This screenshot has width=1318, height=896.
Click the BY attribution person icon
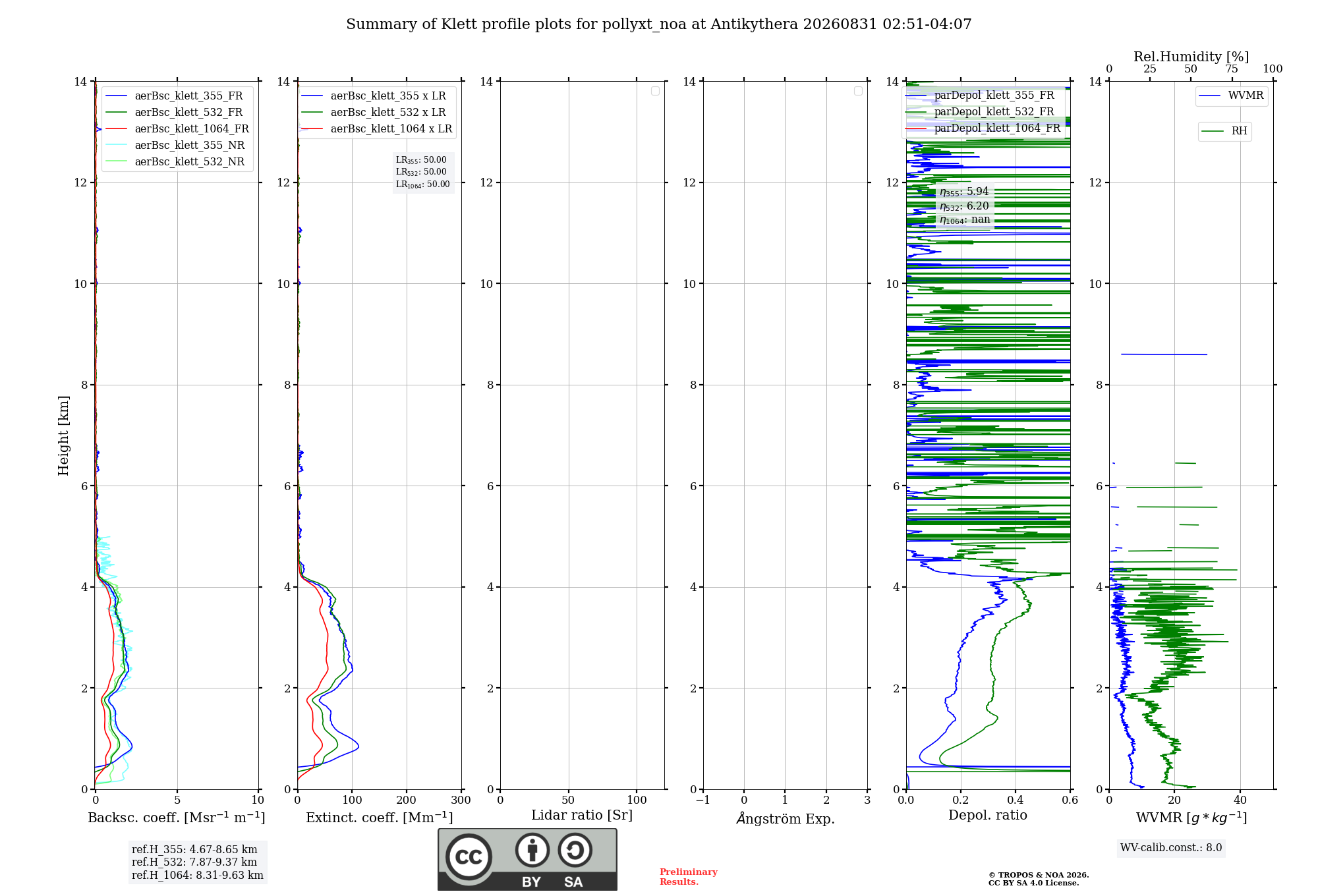coord(532,850)
